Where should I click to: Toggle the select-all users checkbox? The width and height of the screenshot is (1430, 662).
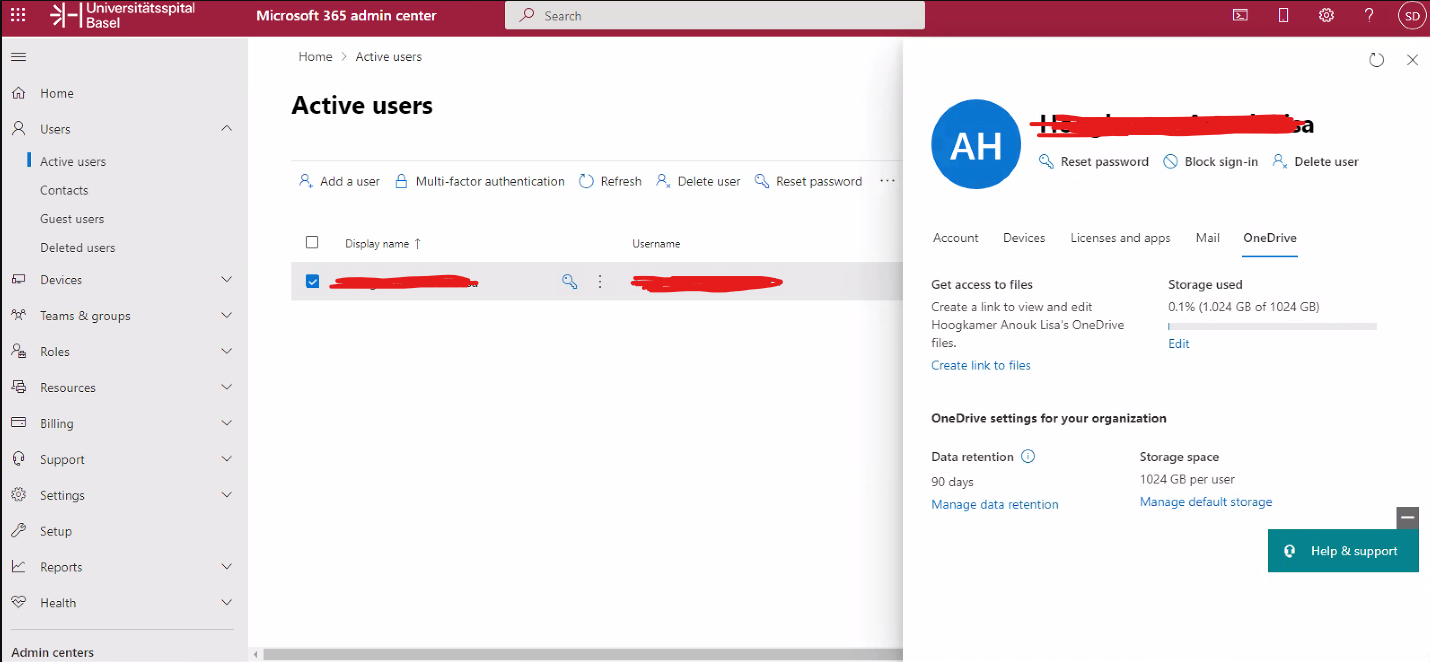click(312, 243)
